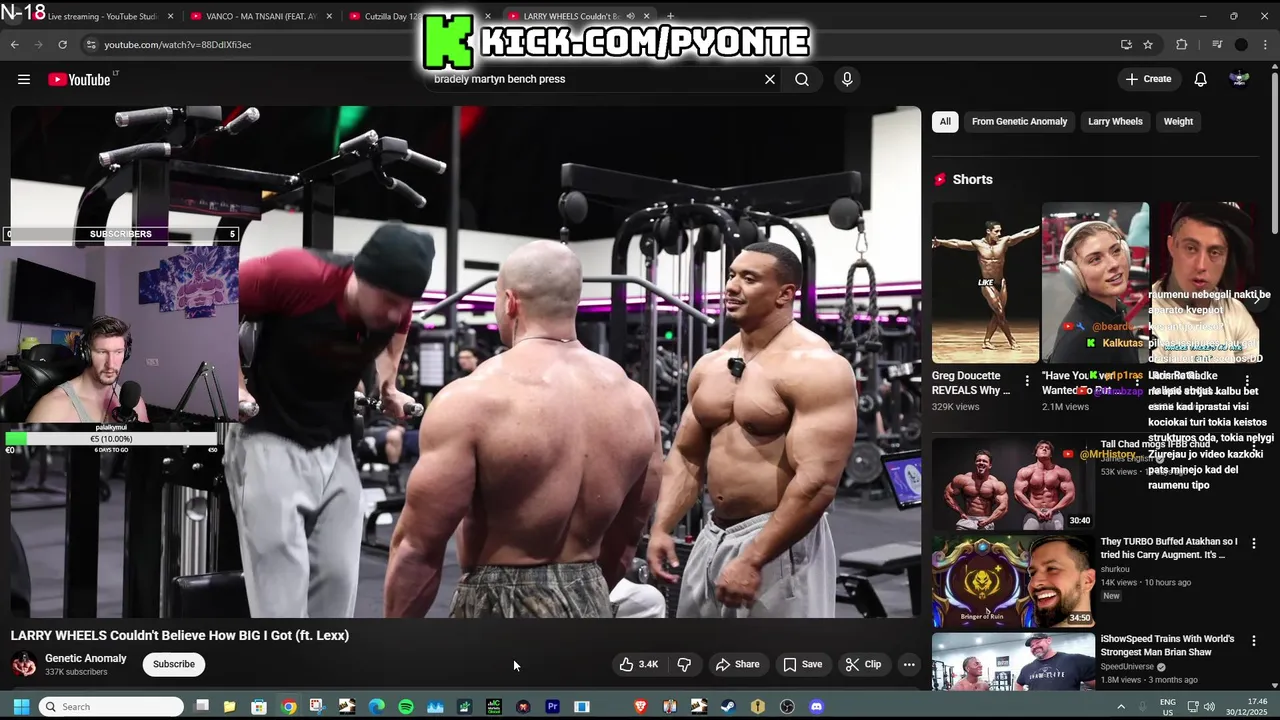
Task: Open File Explorer from the taskbar
Action: pos(230,707)
